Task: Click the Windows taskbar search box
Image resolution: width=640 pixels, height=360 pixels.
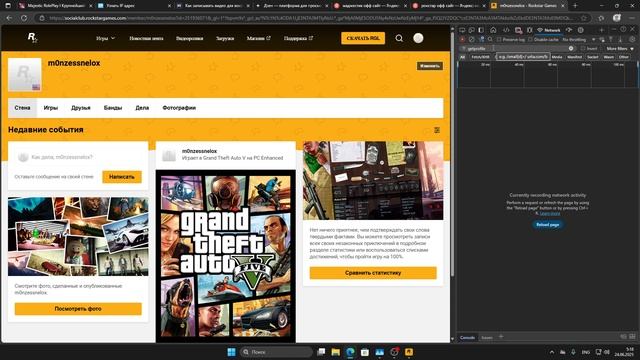Action: (x=276, y=352)
